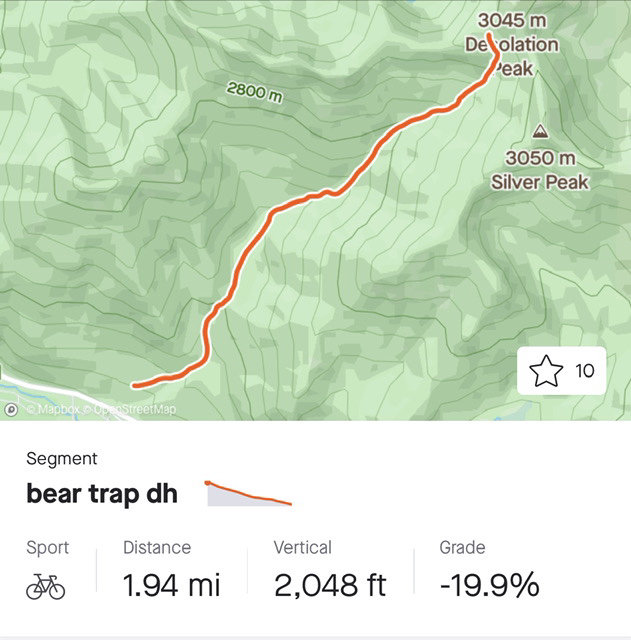
Task: Open the OpenStreetMap attribution link
Action: click(130, 409)
